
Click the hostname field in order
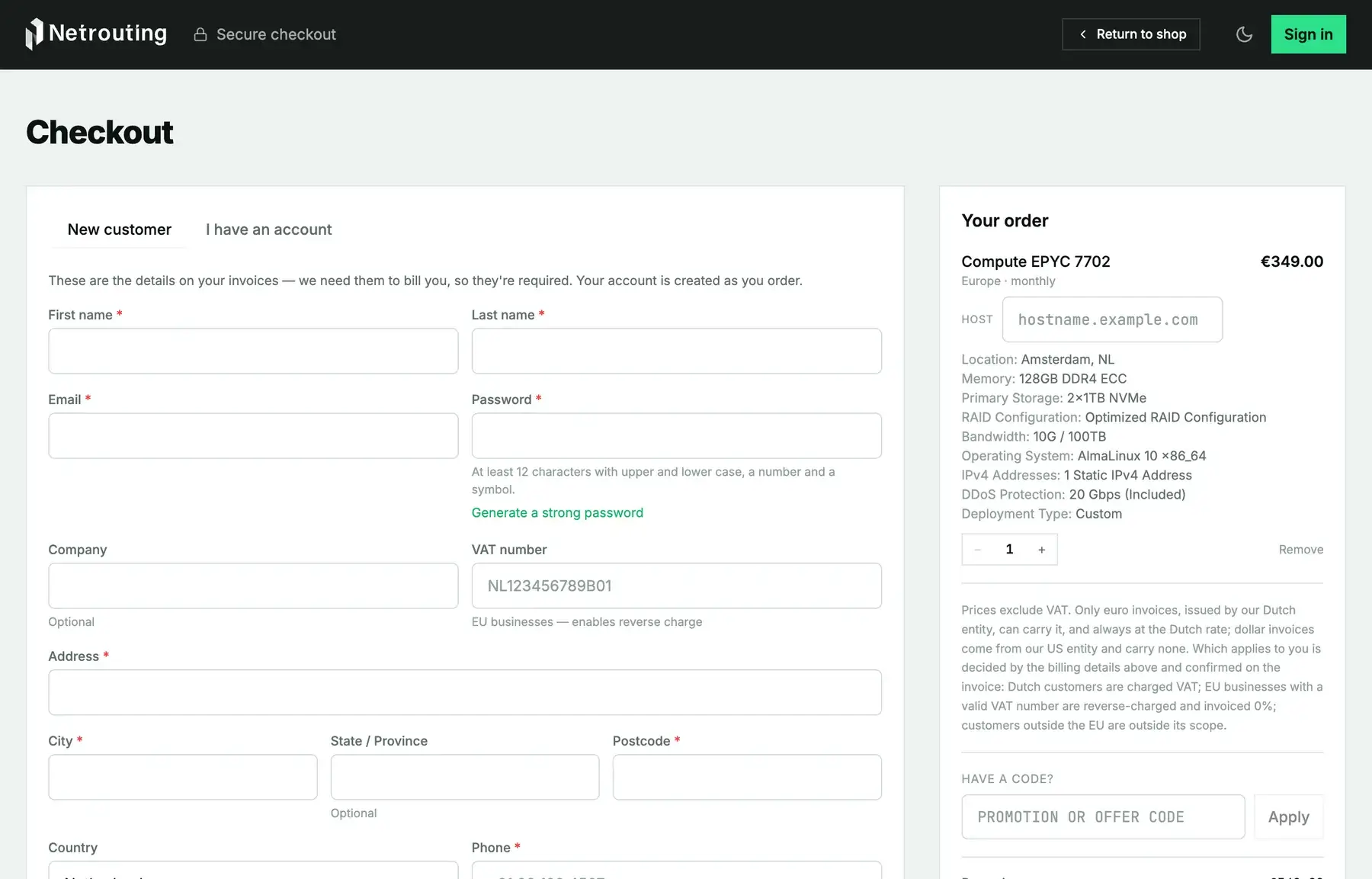pyautogui.click(x=1112, y=319)
